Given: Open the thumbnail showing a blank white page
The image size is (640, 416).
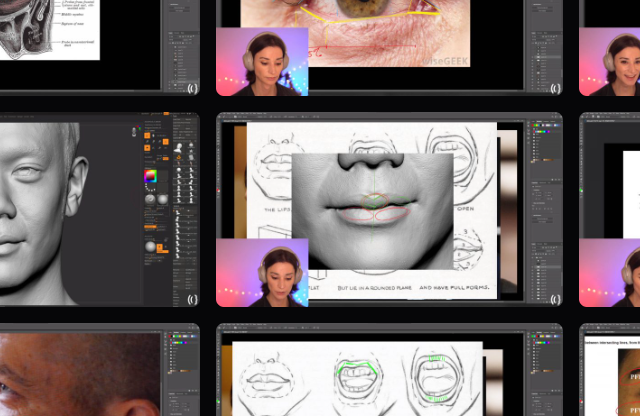Looking at the screenshot, I should (609, 209).
